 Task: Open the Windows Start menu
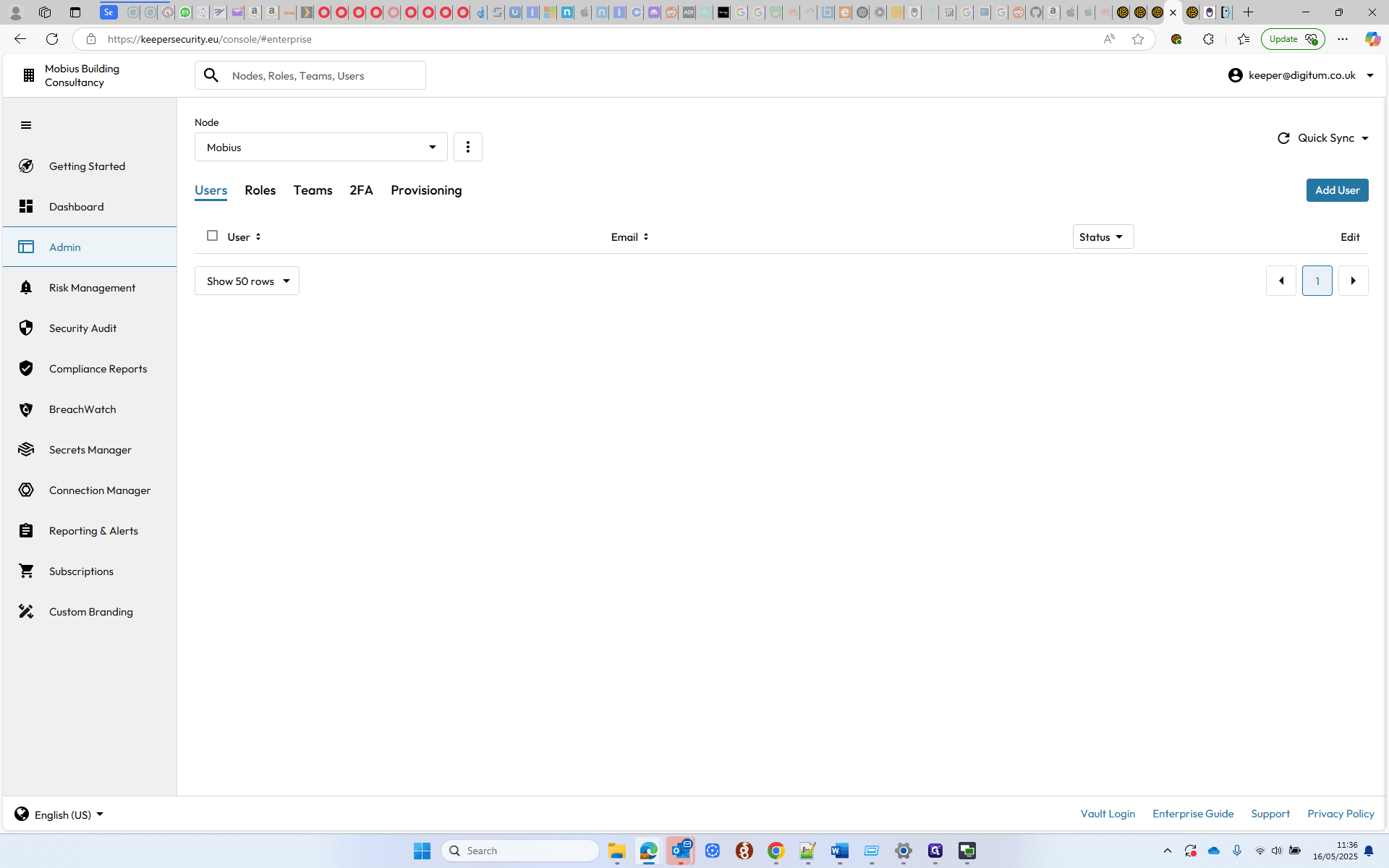coord(422,851)
